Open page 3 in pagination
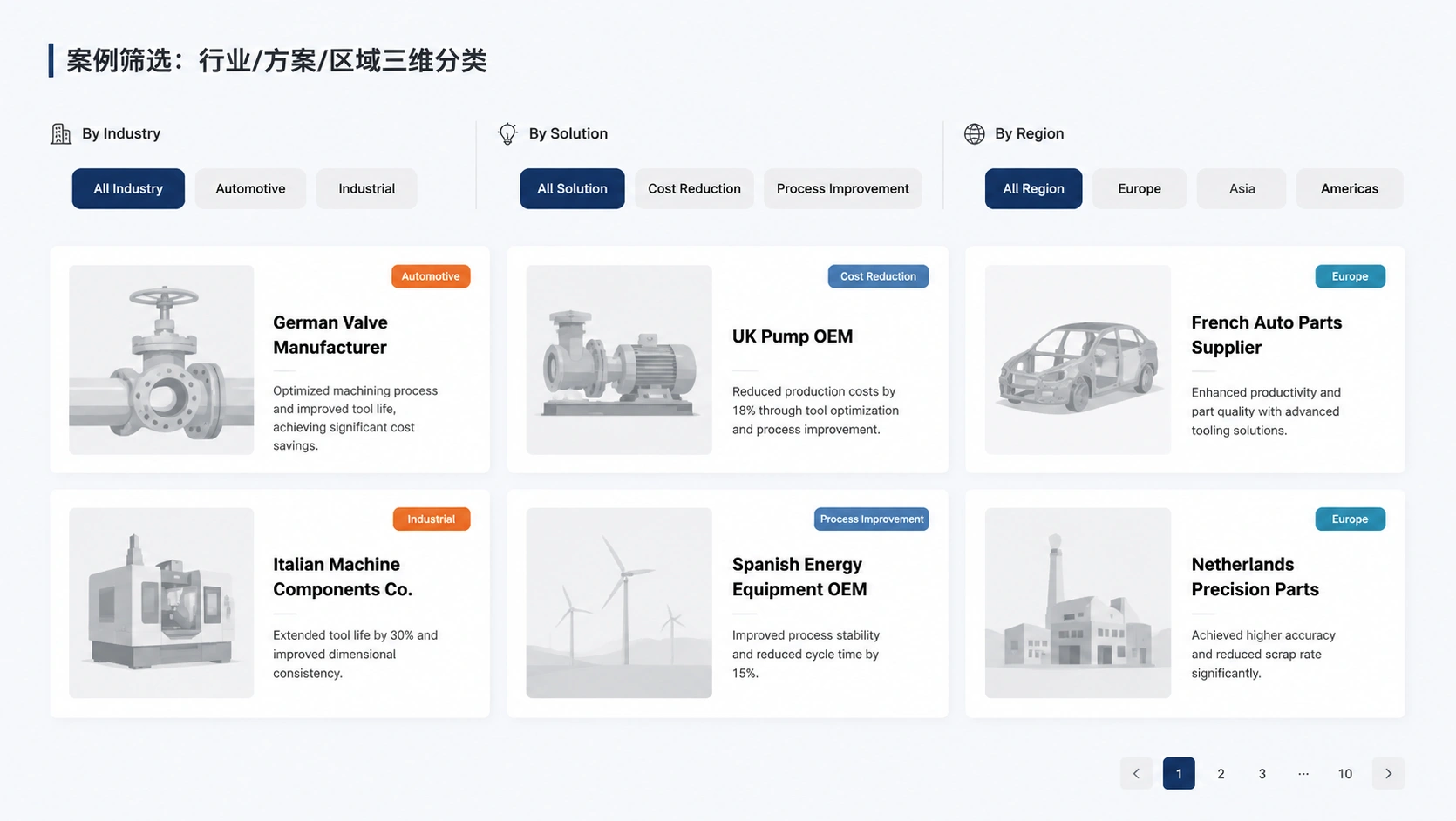 [x=1262, y=773]
